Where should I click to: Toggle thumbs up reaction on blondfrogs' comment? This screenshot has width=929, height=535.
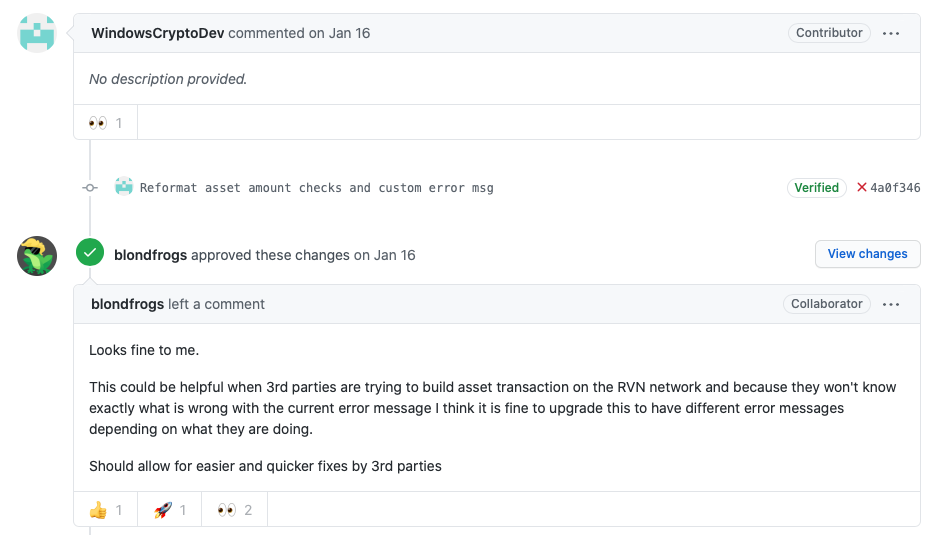(105, 510)
